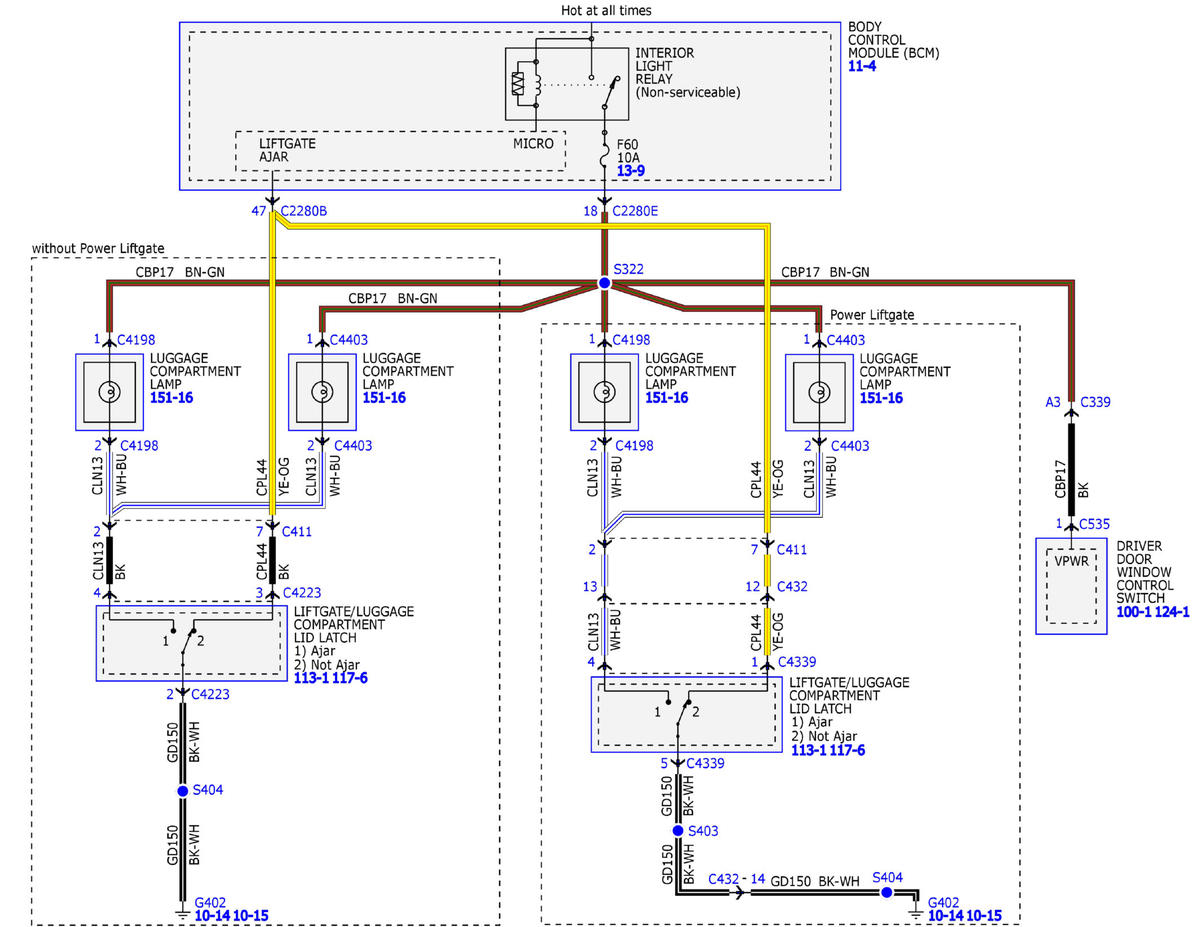This screenshot has height=927, width=1200.
Task: Click the LIFTGATE AJAR label inside the BCM
Action: tap(287, 150)
